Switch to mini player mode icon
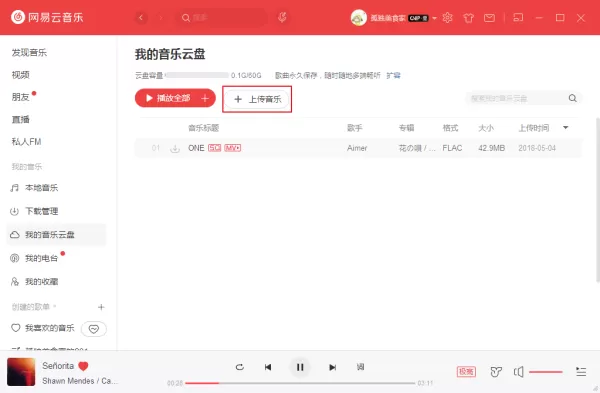 pyautogui.click(x=518, y=18)
